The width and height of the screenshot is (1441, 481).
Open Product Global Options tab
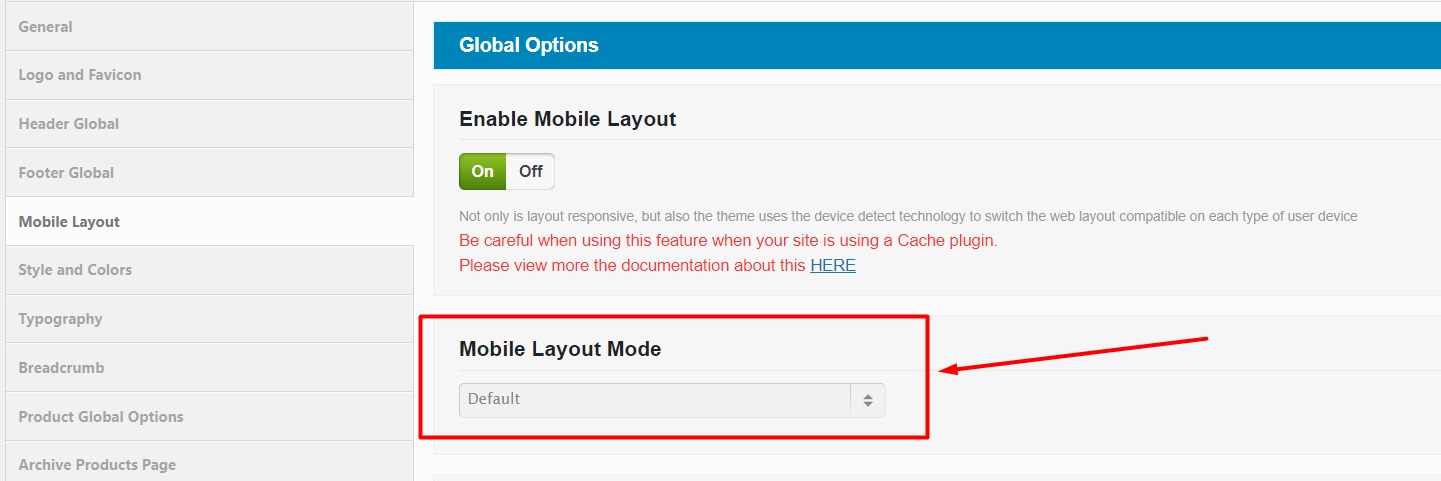101,417
